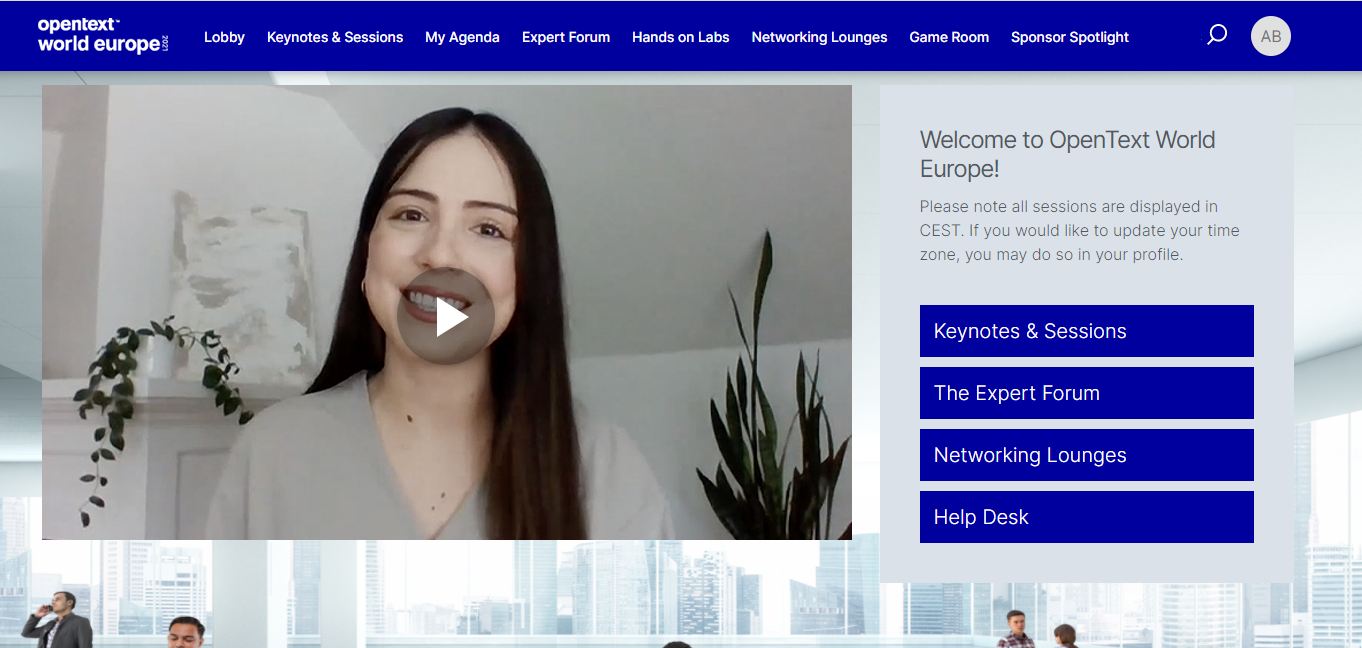Open the AB profile avatar

pos(1270,36)
